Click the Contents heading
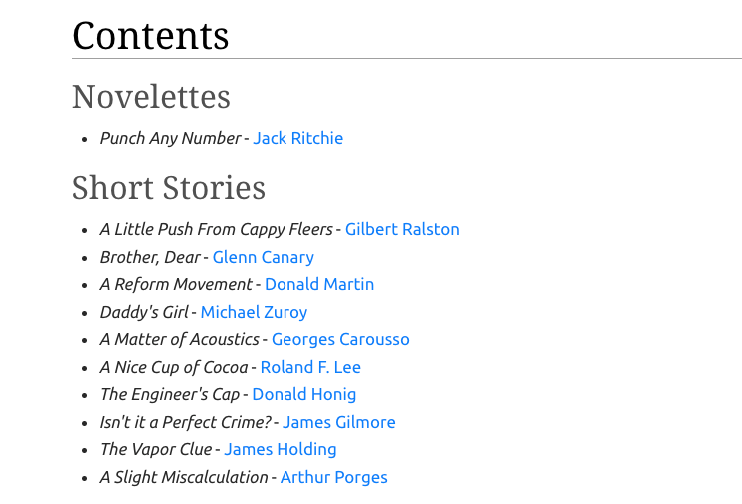Screen dimensions: 742x504 point(150,35)
